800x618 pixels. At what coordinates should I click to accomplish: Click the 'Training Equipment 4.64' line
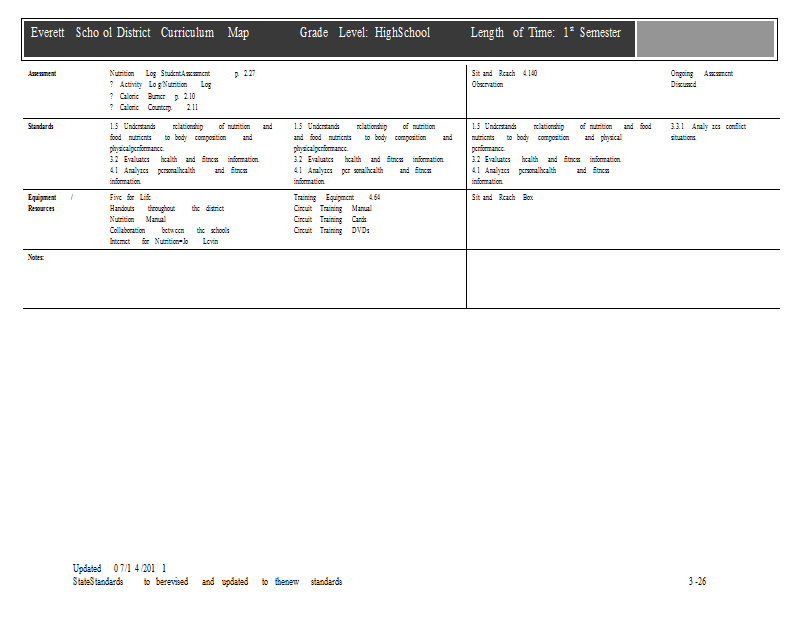[x=337, y=197]
